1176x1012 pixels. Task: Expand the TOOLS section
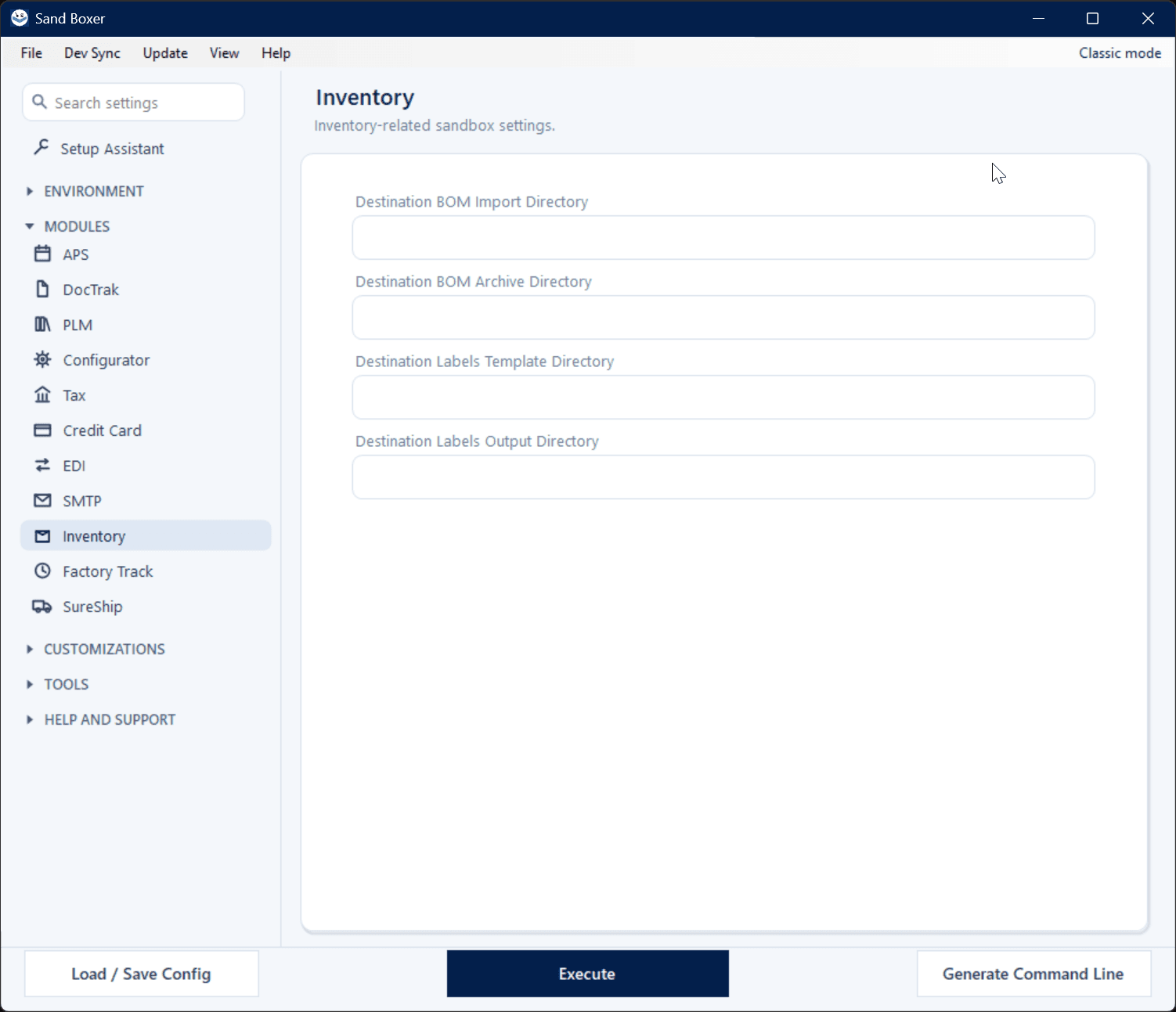(x=58, y=684)
